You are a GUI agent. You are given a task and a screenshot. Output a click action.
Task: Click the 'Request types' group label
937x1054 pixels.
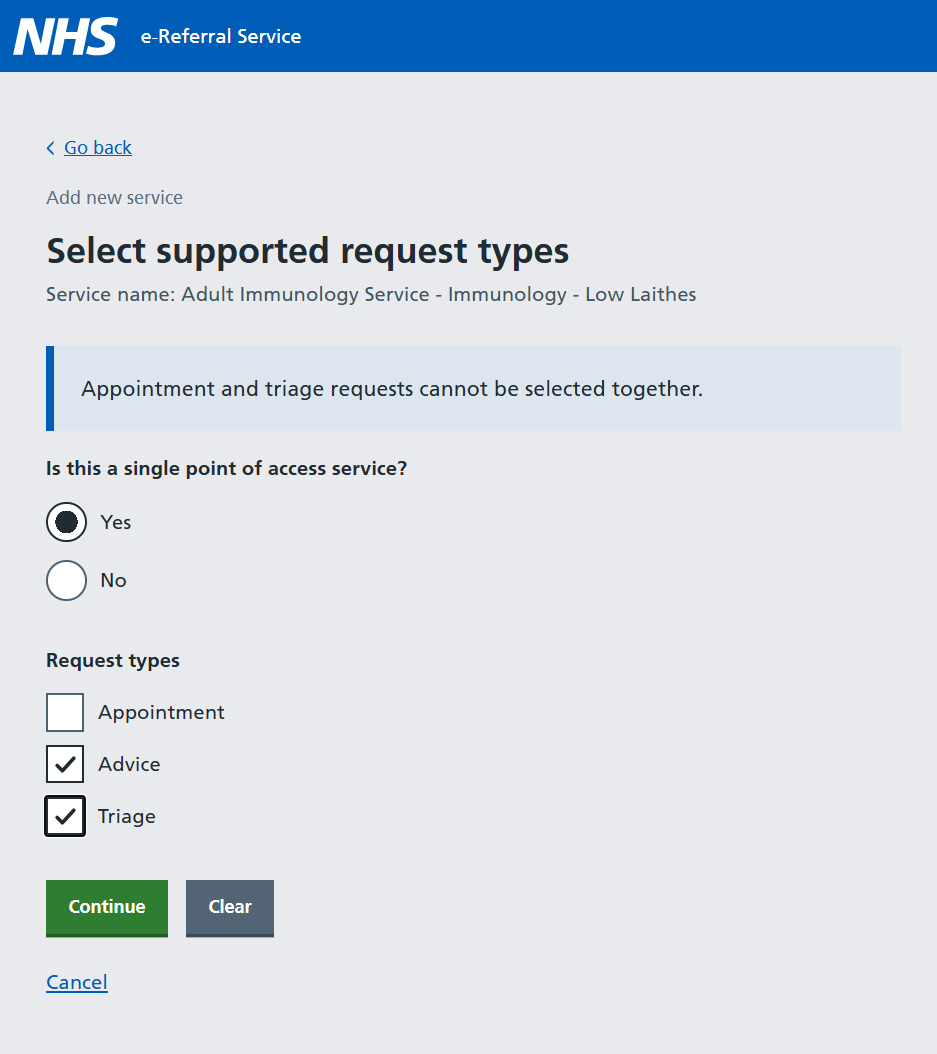tap(113, 661)
